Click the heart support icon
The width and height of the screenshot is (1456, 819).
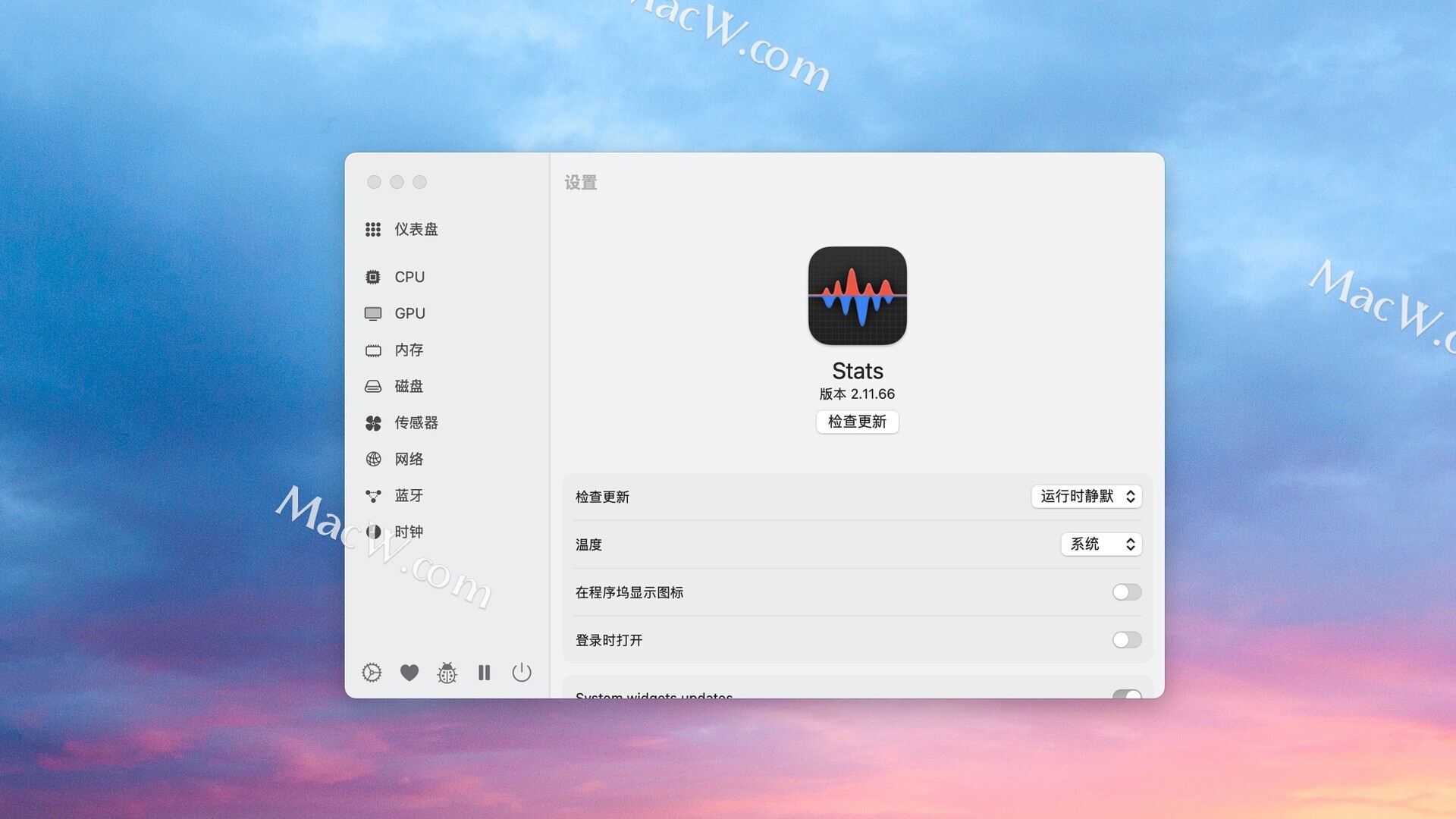(409, 673)
